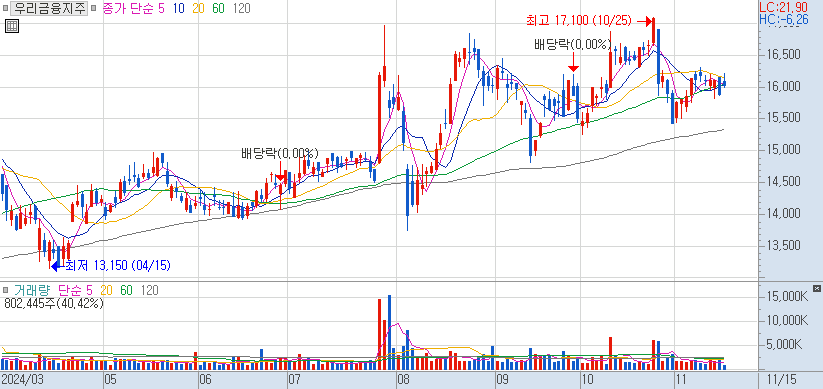Select the green 60 volume average label

(x=126, y=290)
